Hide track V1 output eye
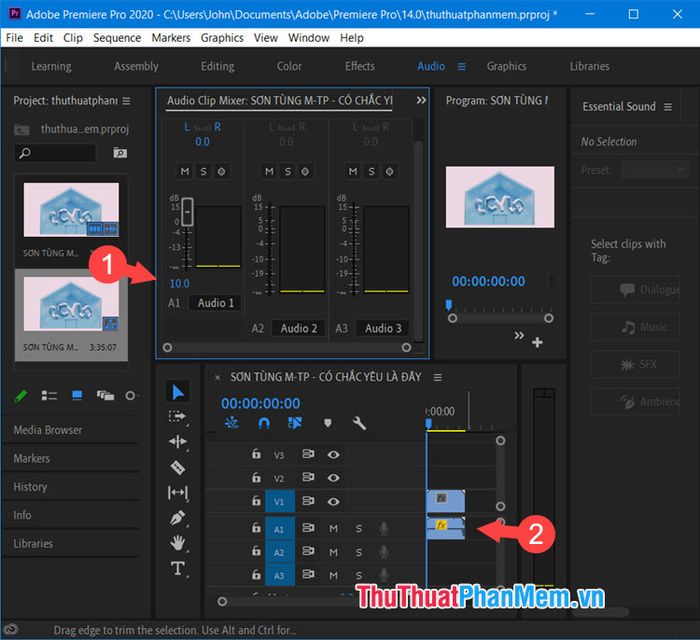Screen dimensions: 700x640 [x=333, y=502]
